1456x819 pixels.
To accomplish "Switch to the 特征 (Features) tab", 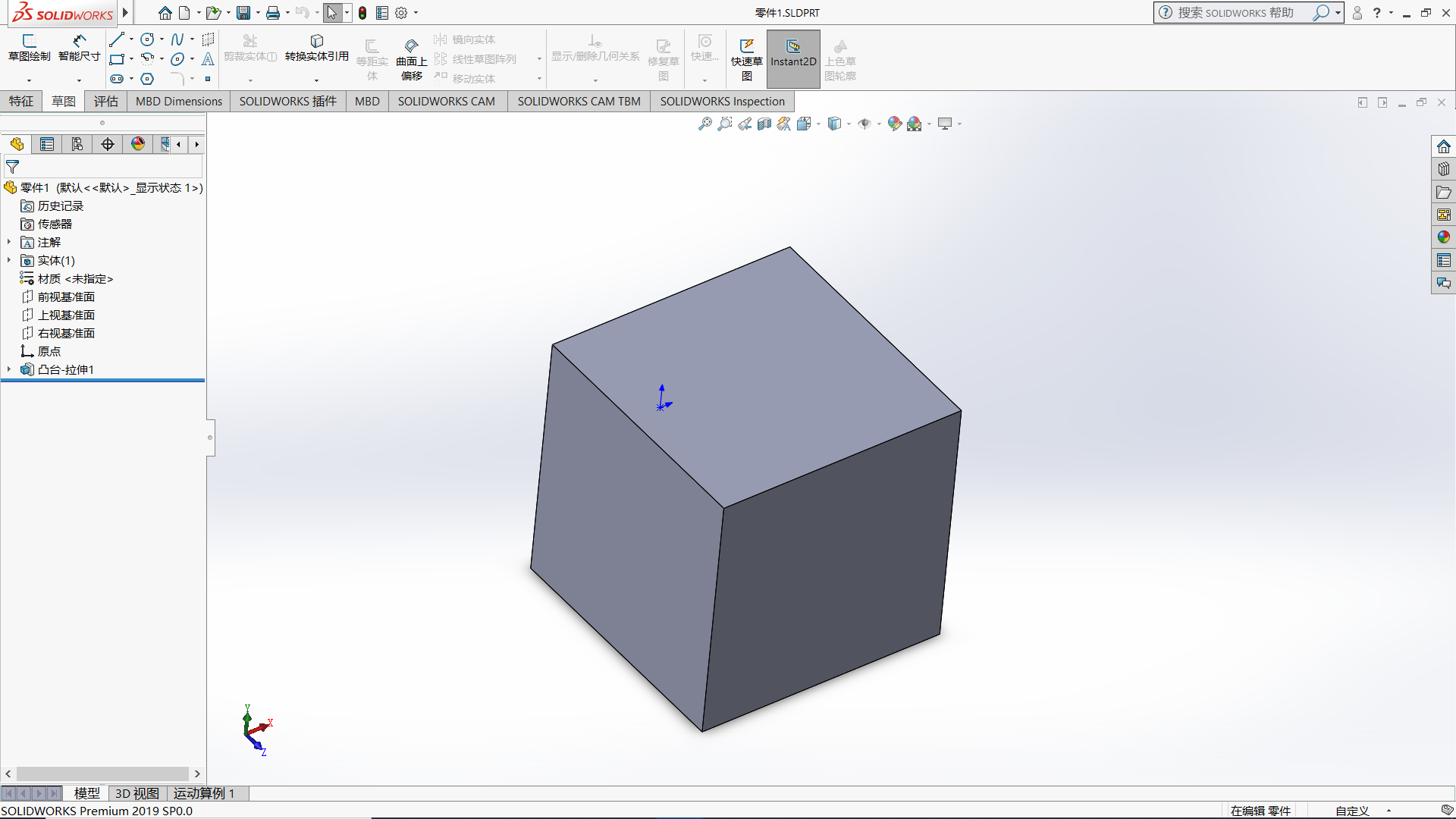I will point(21,101).
